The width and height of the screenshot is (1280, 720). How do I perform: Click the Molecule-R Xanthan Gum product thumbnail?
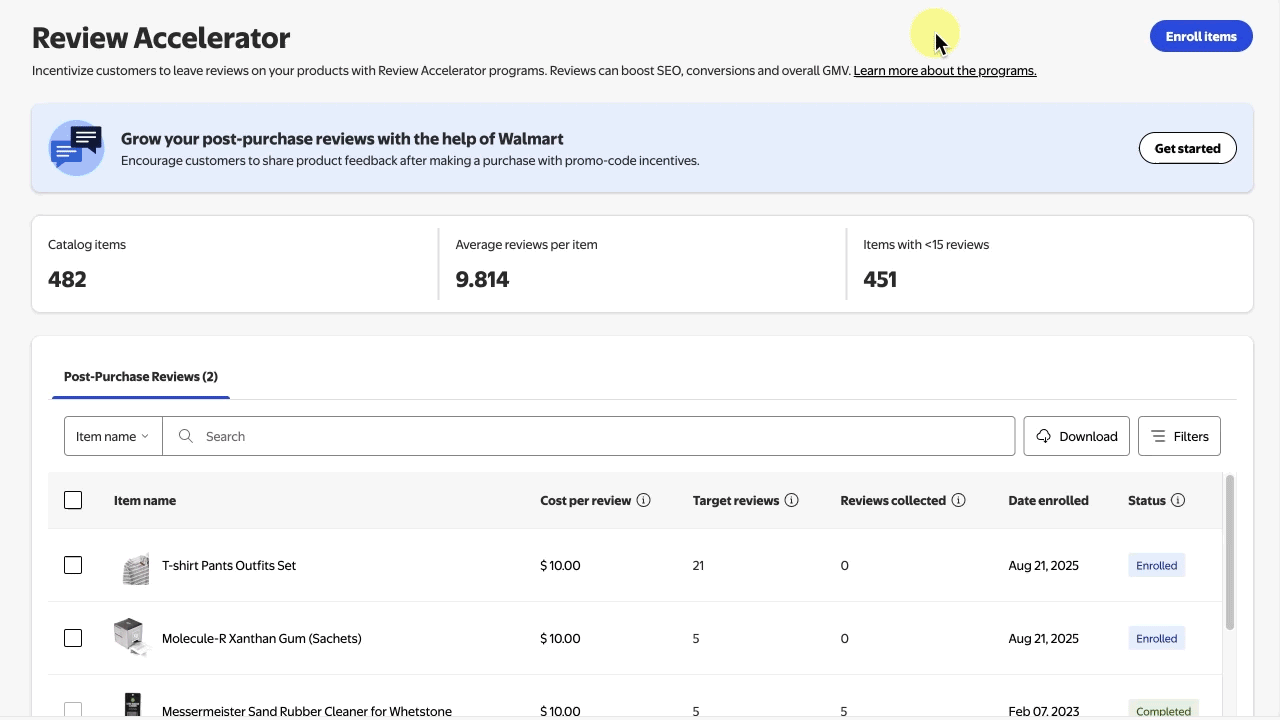pyautogui.click(x=130, y=637)
